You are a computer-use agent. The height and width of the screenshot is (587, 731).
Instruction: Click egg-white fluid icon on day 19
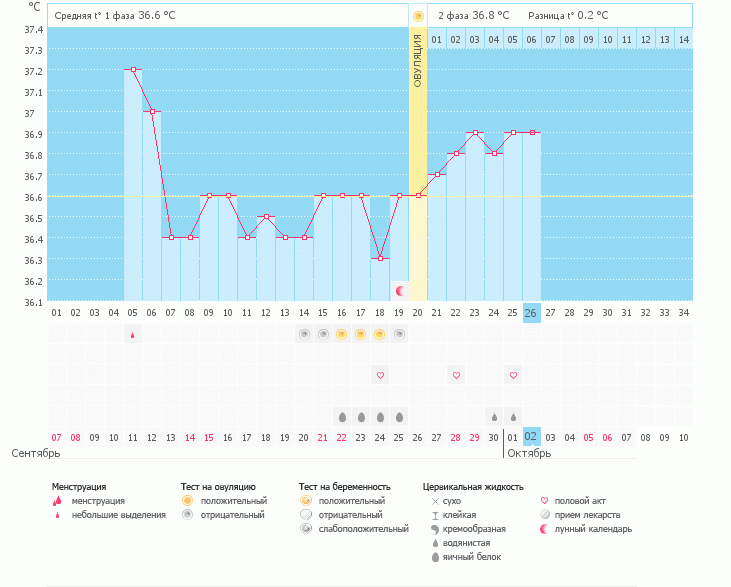tap(399, 417)
